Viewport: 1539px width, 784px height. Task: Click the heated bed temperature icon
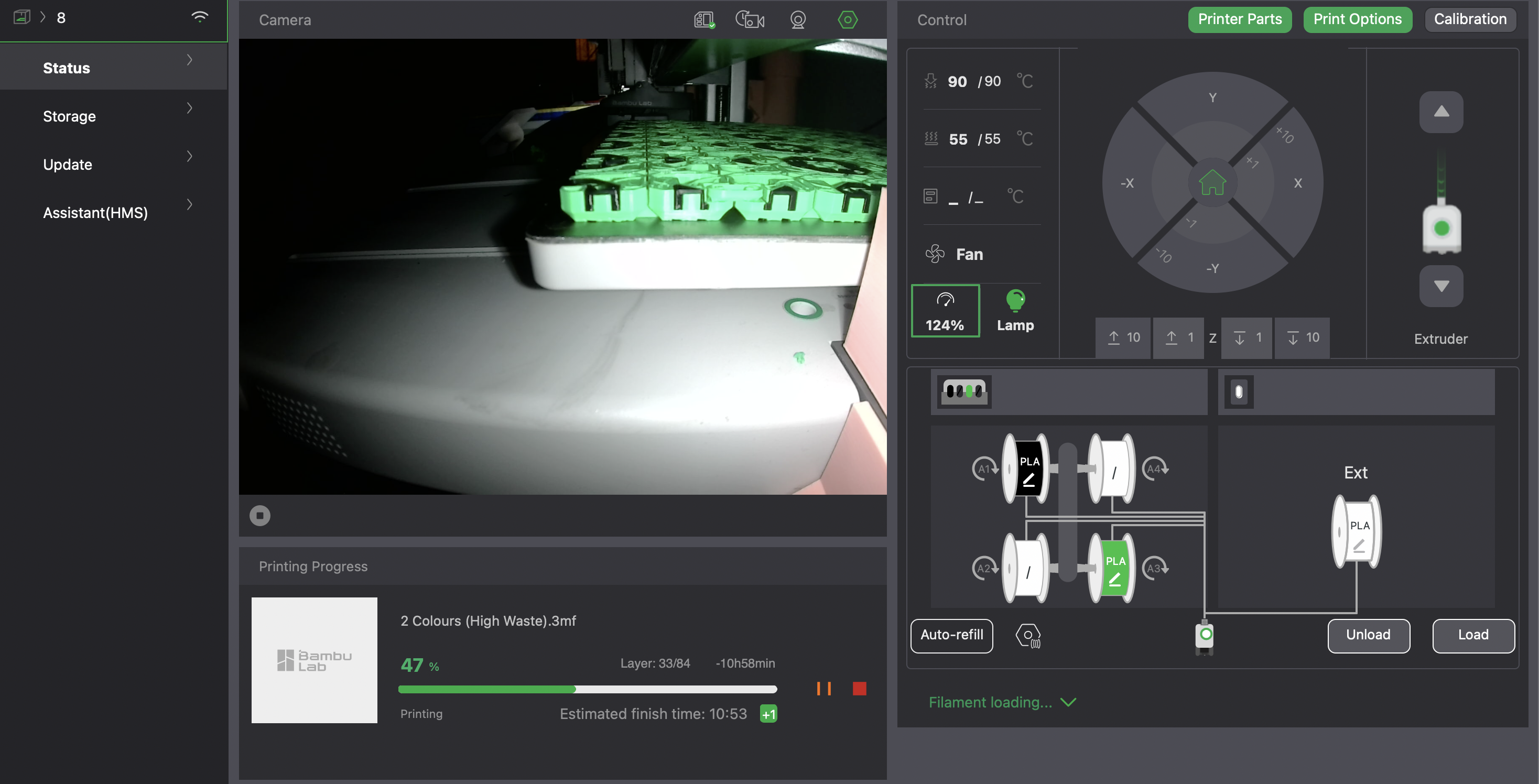931,139
